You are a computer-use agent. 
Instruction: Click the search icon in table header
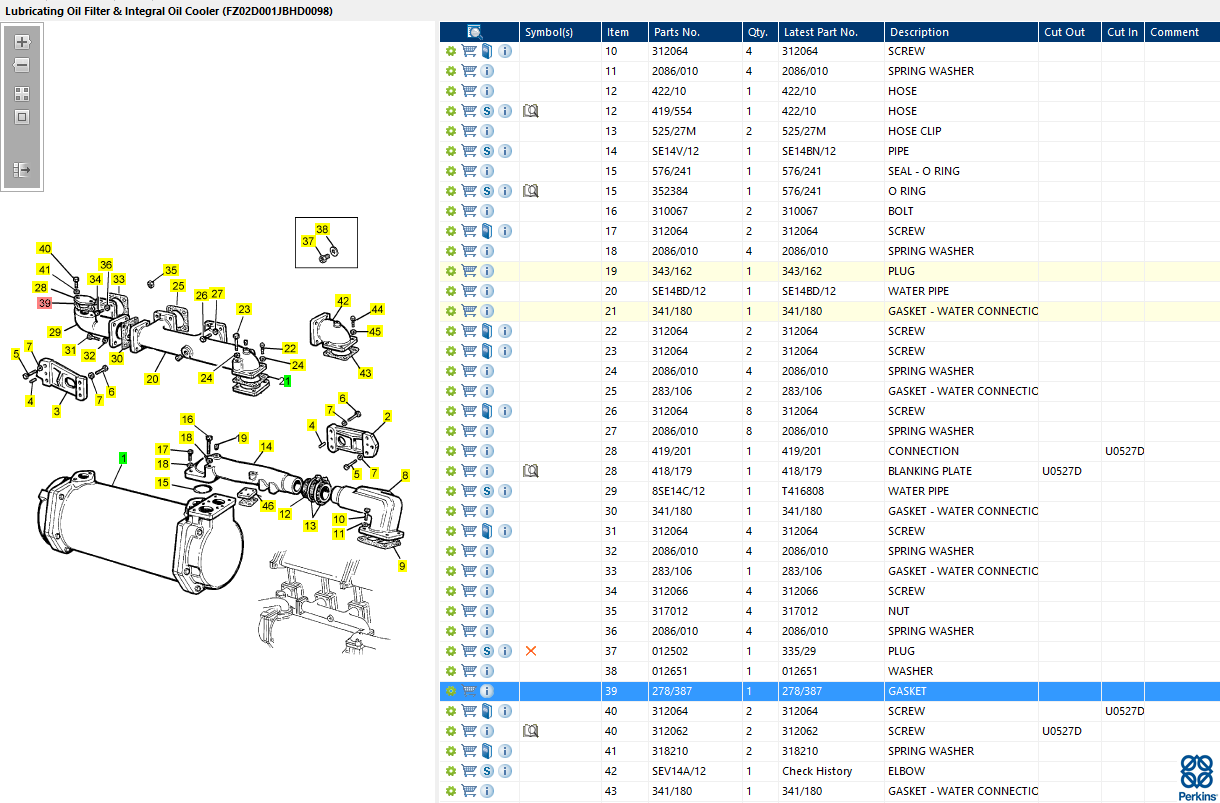475,32
